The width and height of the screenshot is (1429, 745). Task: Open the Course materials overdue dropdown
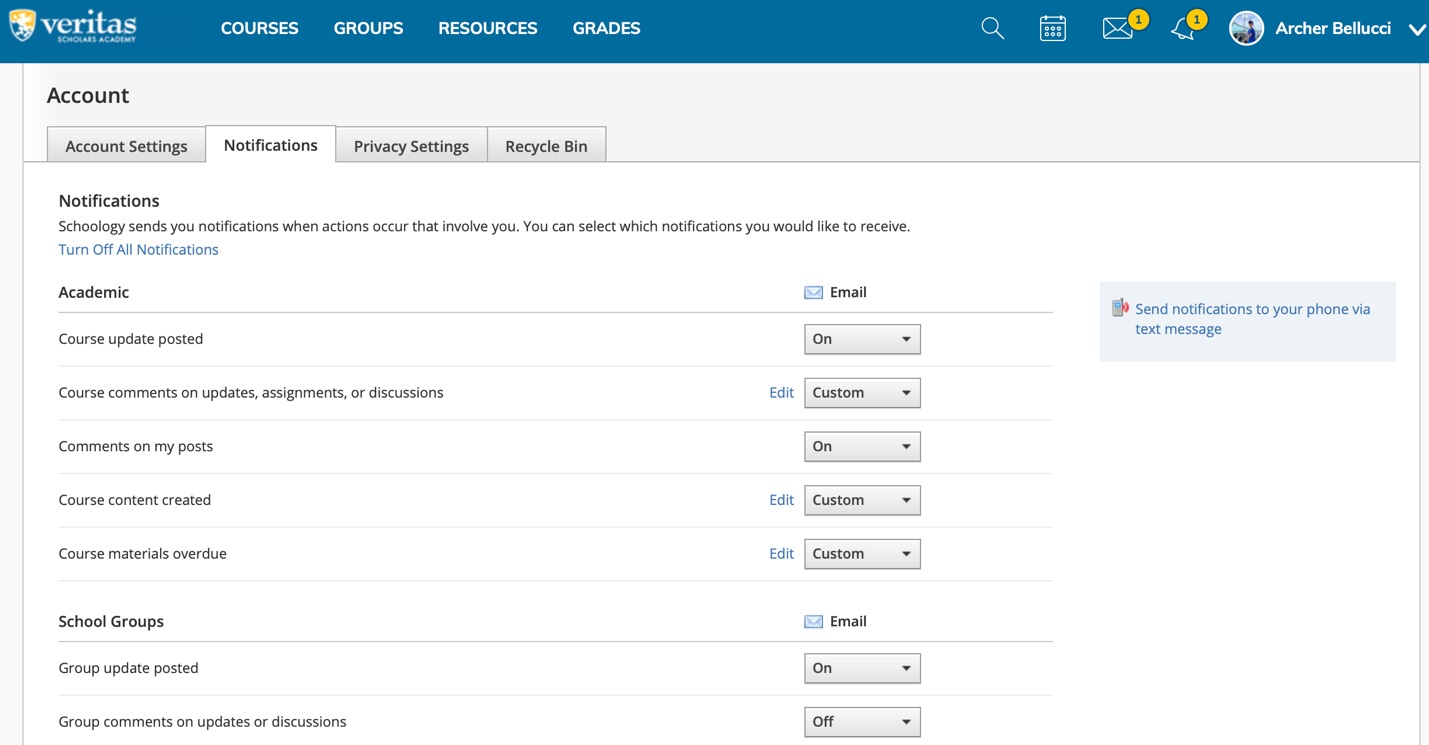862,553
